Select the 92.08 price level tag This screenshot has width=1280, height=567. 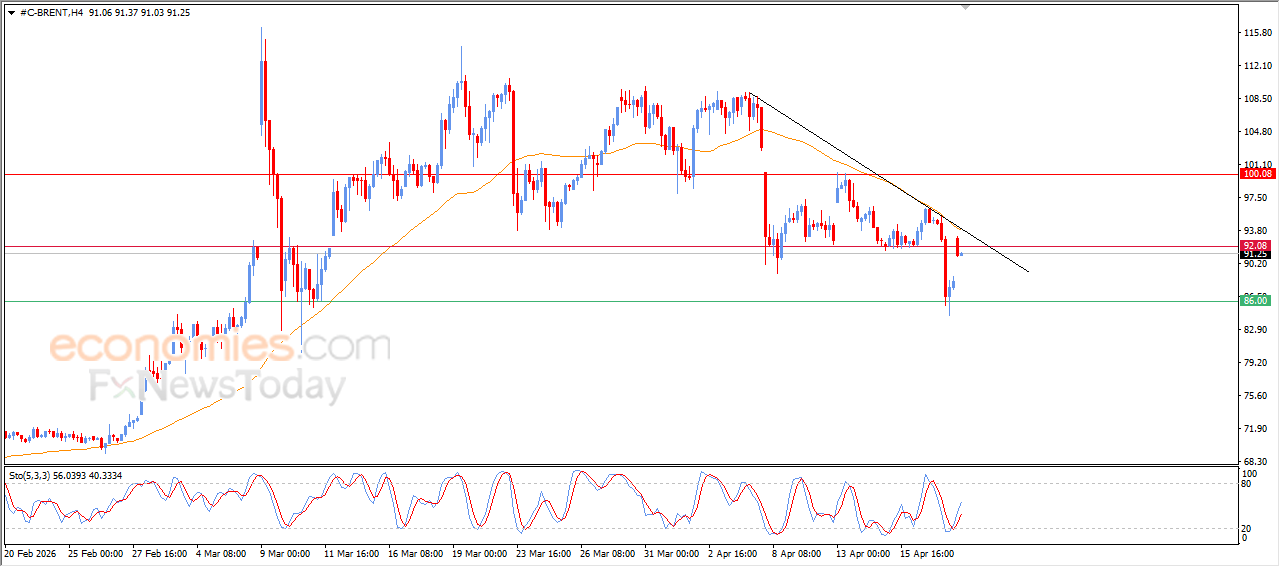[1254, 245]
